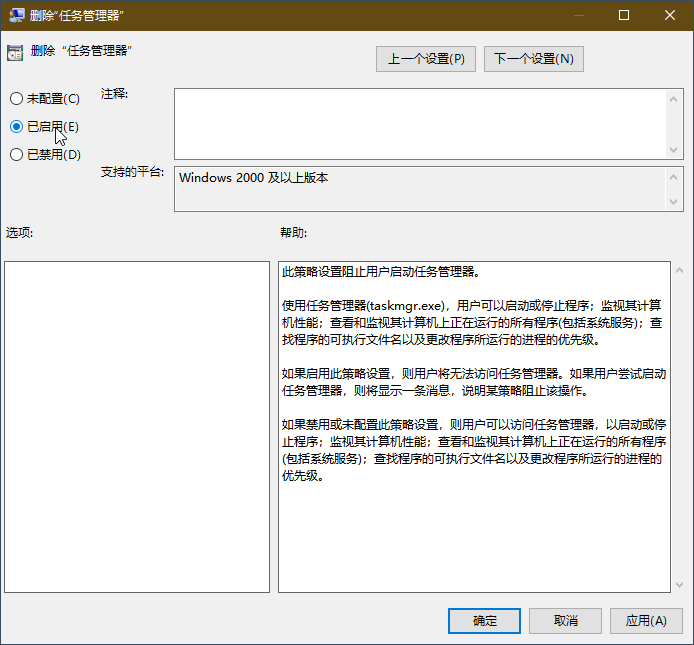Click the down arrow of 注释 scrollbar

[x=674, y=150]
